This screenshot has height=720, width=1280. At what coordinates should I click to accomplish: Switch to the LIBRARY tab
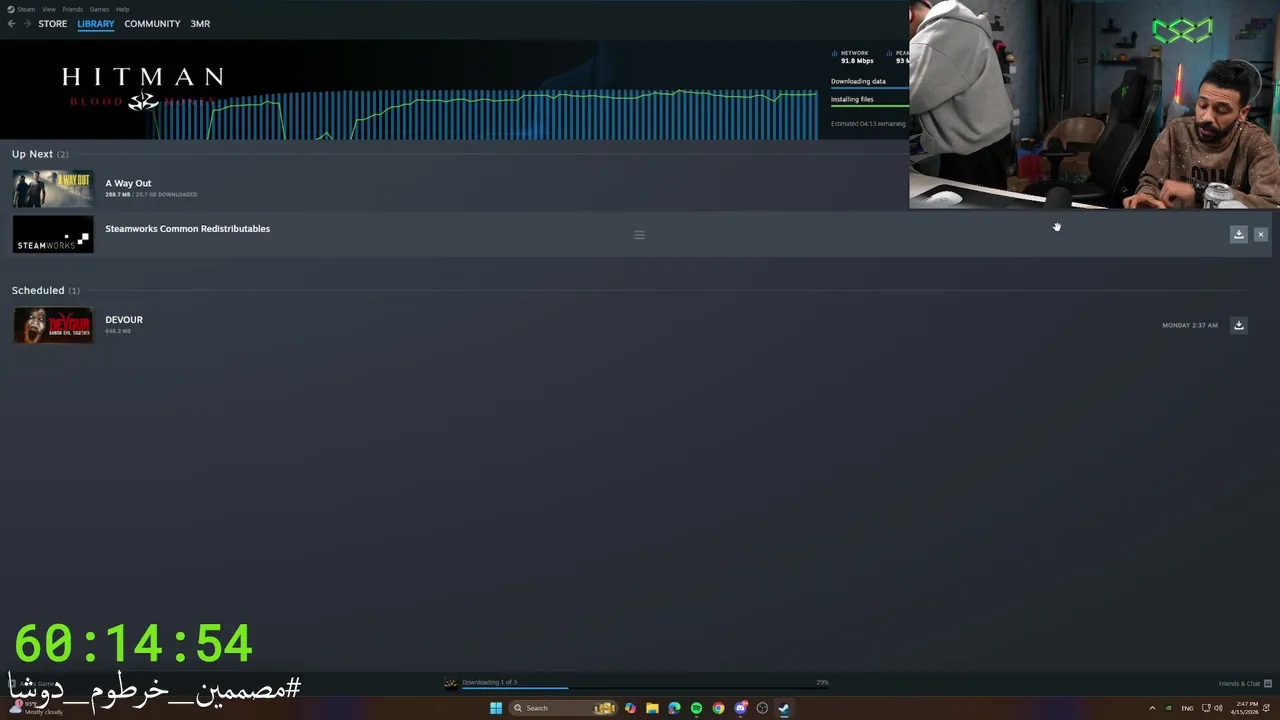96,24
